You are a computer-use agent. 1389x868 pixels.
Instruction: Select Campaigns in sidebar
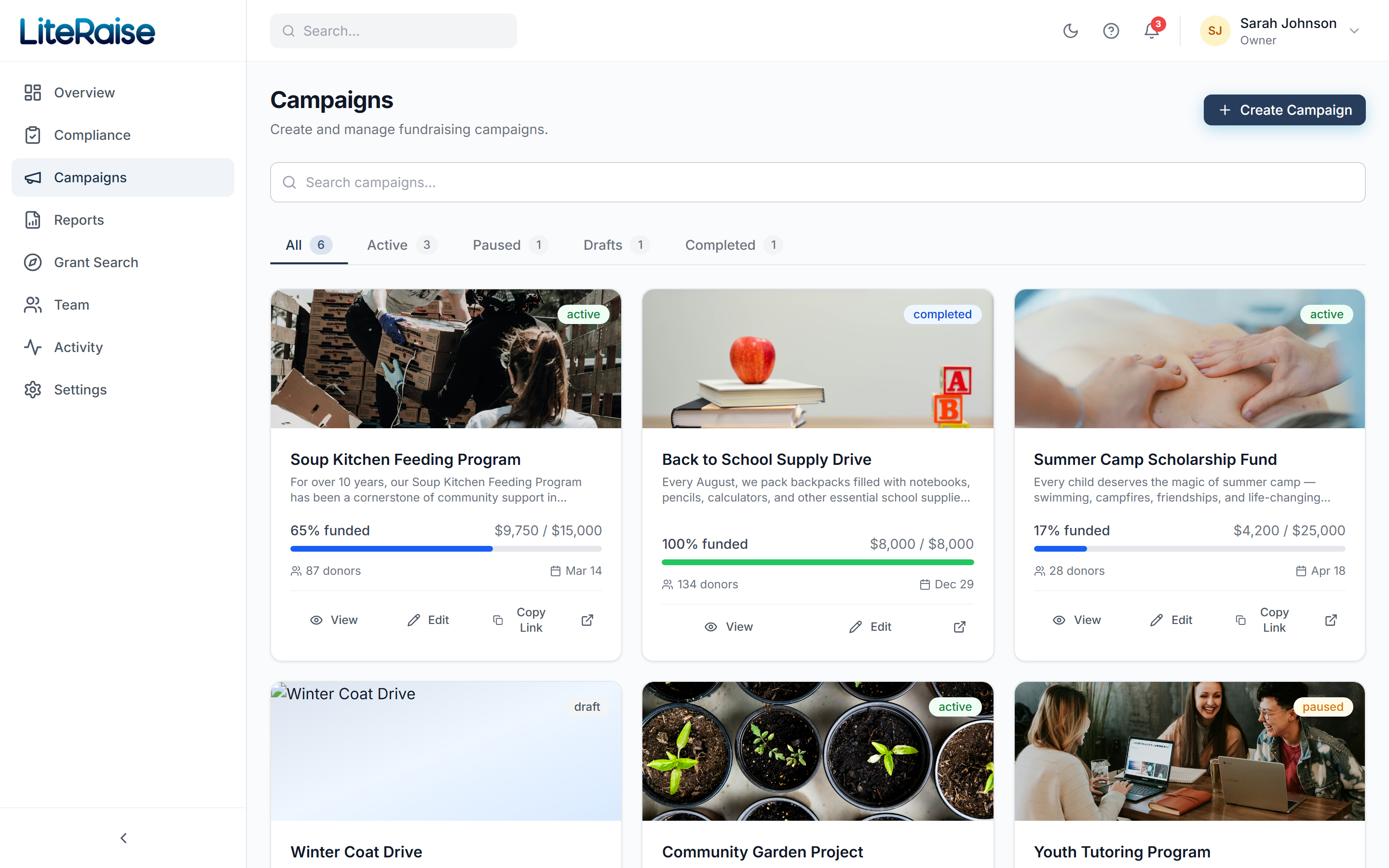point(123,177)
